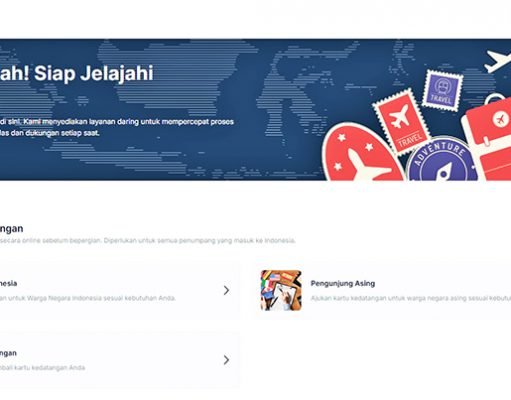Image resolution: width=511 pixels, height=400 pixels.
Task: Open the Pengunjung Asing thumbnail image
Action: [281, 290]
